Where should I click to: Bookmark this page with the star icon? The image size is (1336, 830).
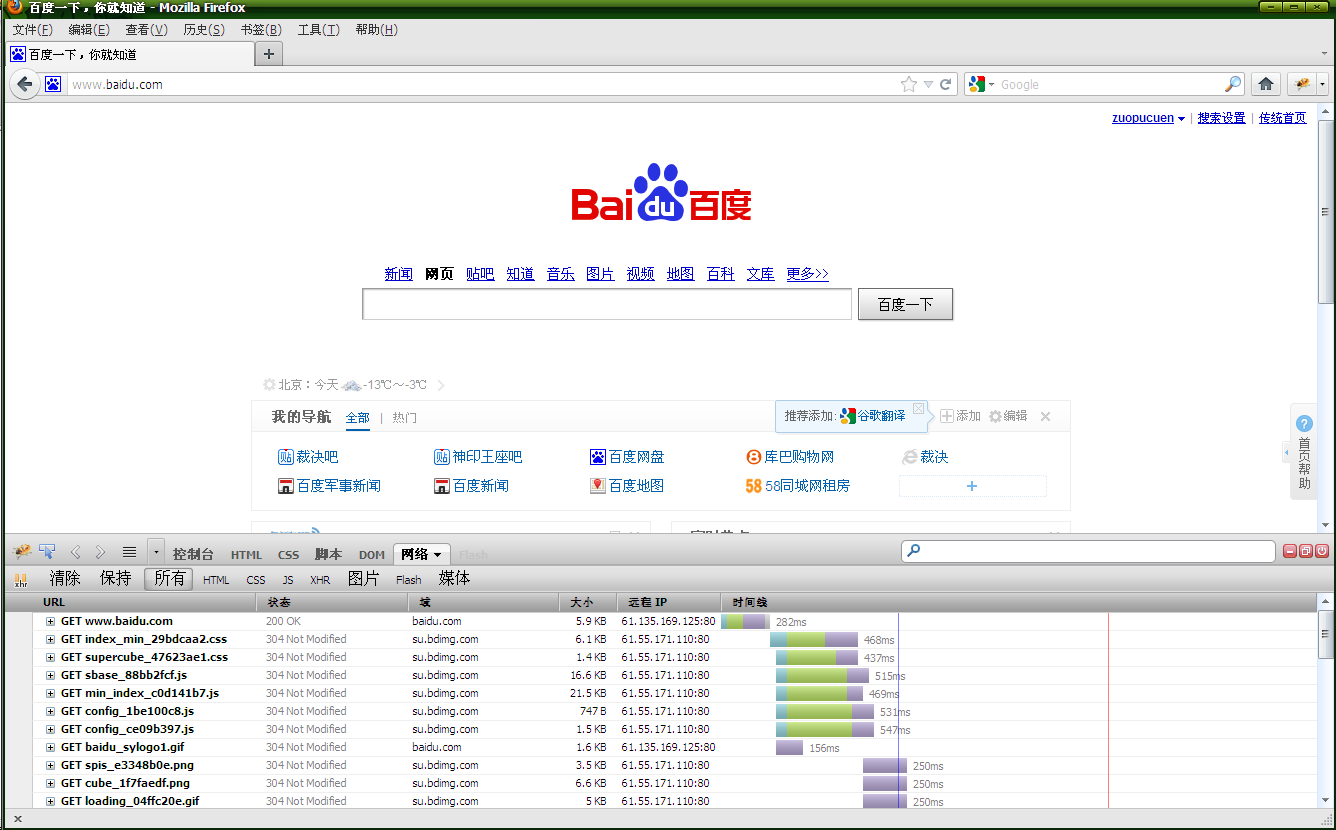pyautogui.click(x=908, y=84)
